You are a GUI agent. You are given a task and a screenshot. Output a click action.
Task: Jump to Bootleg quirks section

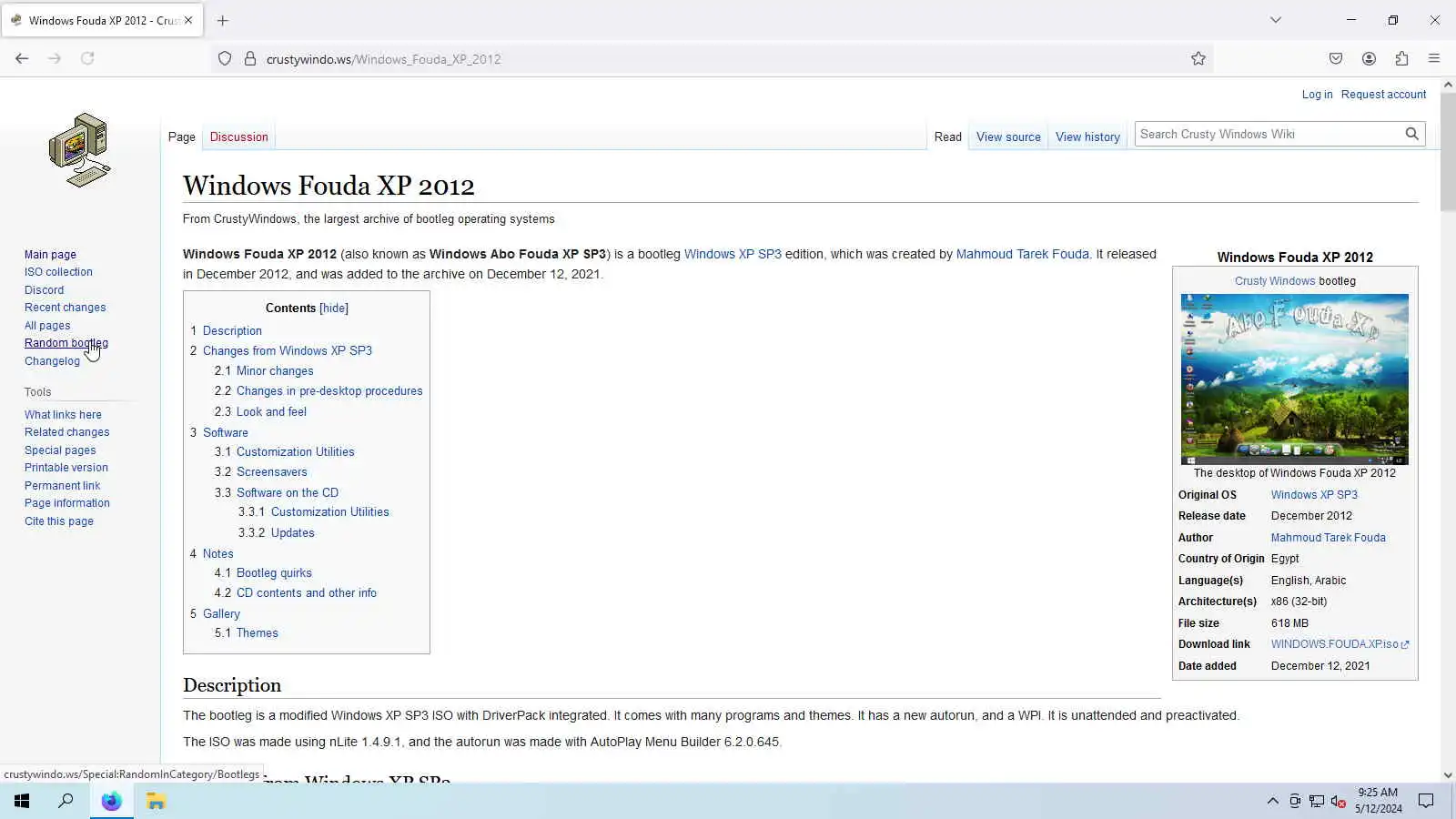pos(274,573)
